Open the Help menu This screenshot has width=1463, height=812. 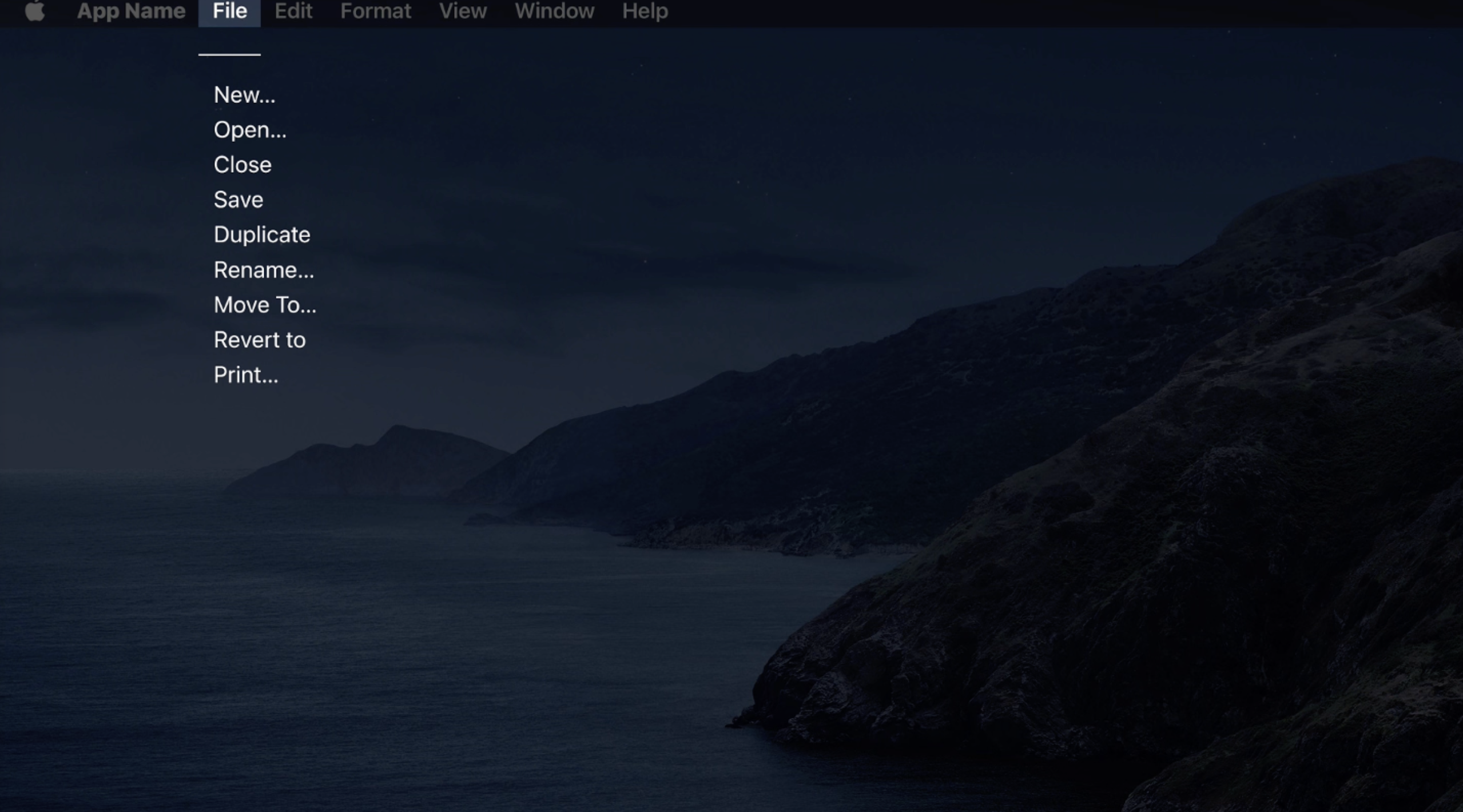[x=645, y=11]
